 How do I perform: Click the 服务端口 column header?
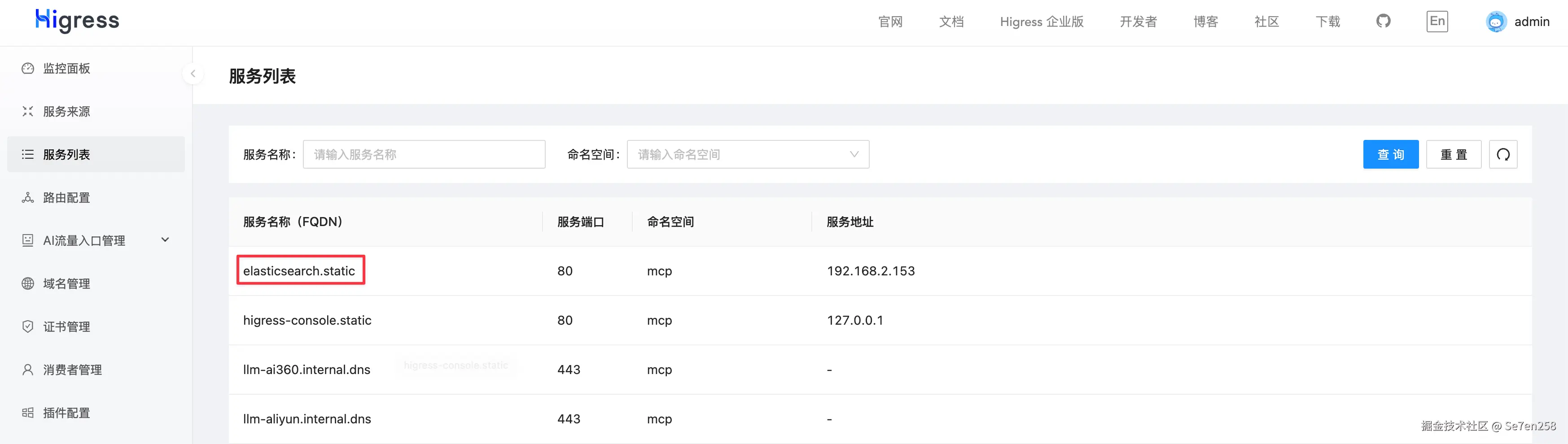[580, 222]
